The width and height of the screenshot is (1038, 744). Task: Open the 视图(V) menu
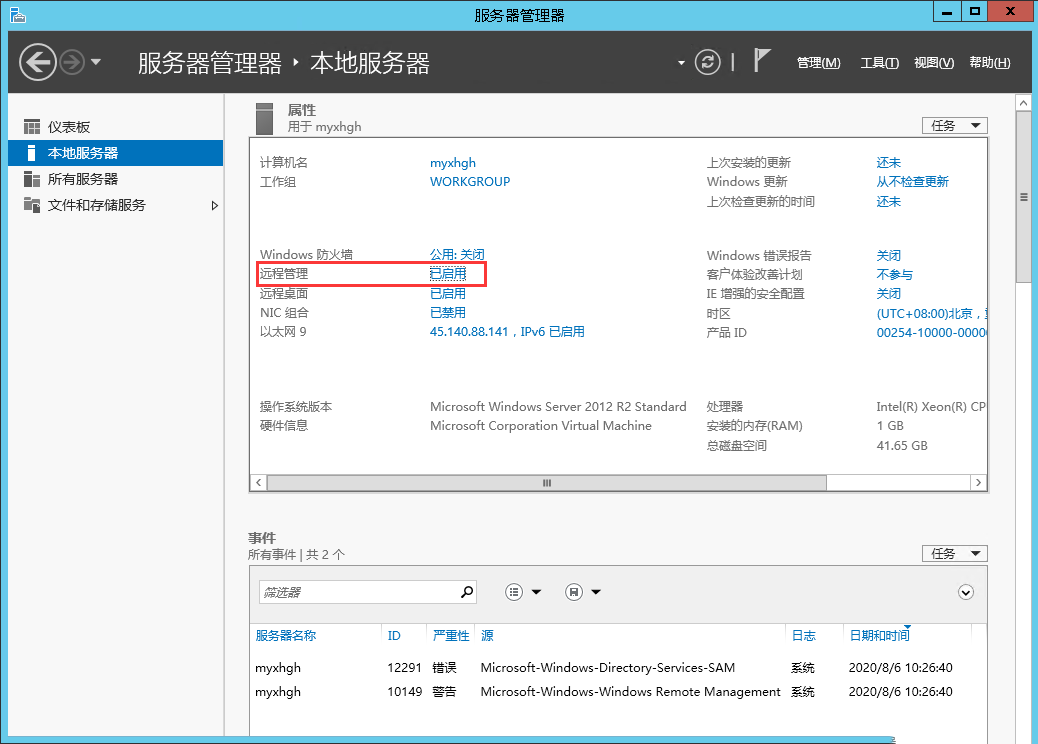(934, 63)
